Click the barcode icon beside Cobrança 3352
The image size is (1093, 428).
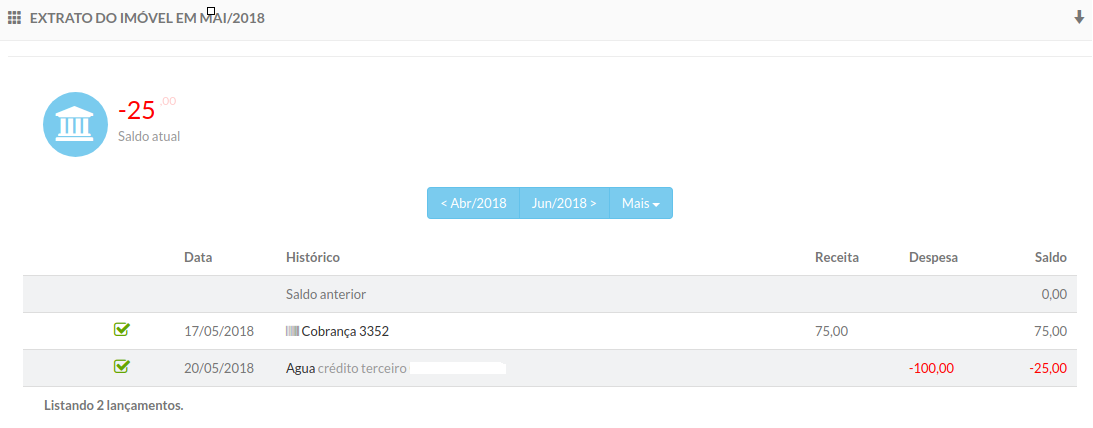pyautogui.click(x=292, y=331)
